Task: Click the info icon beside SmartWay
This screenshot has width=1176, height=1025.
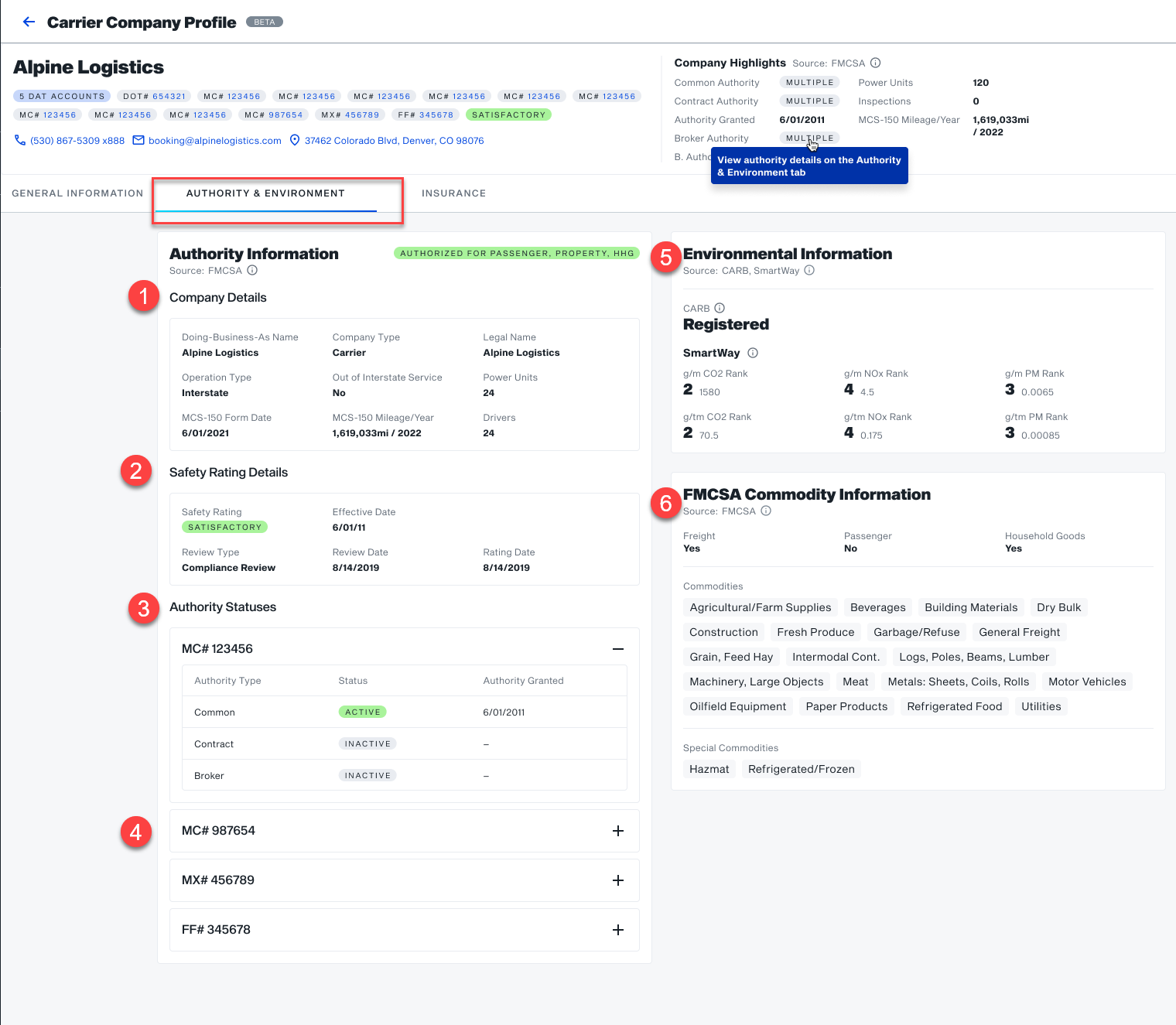Action: point(753,353)
